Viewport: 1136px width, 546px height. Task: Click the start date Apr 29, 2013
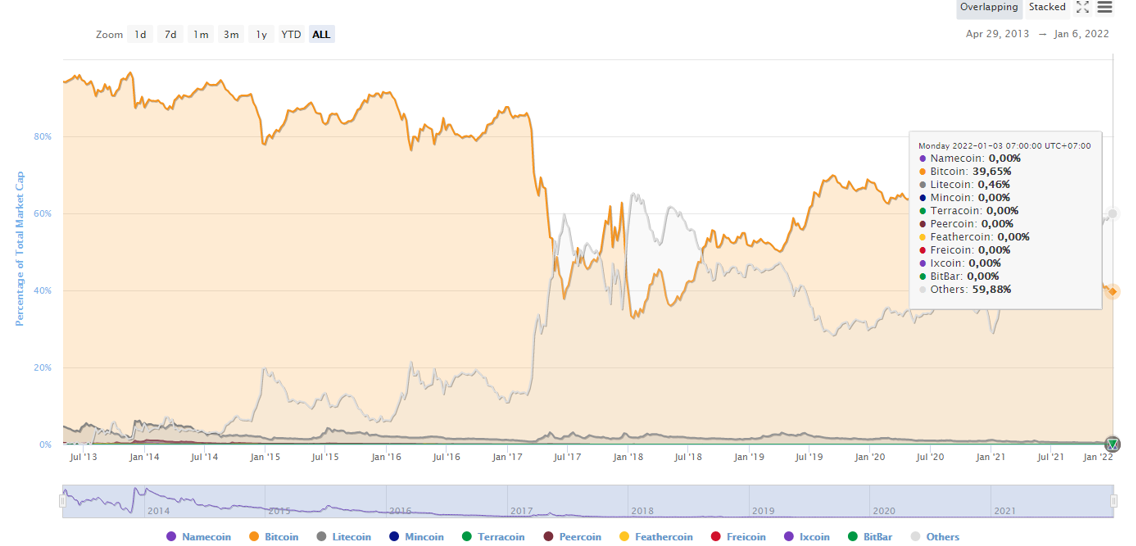tap(997, 34)
